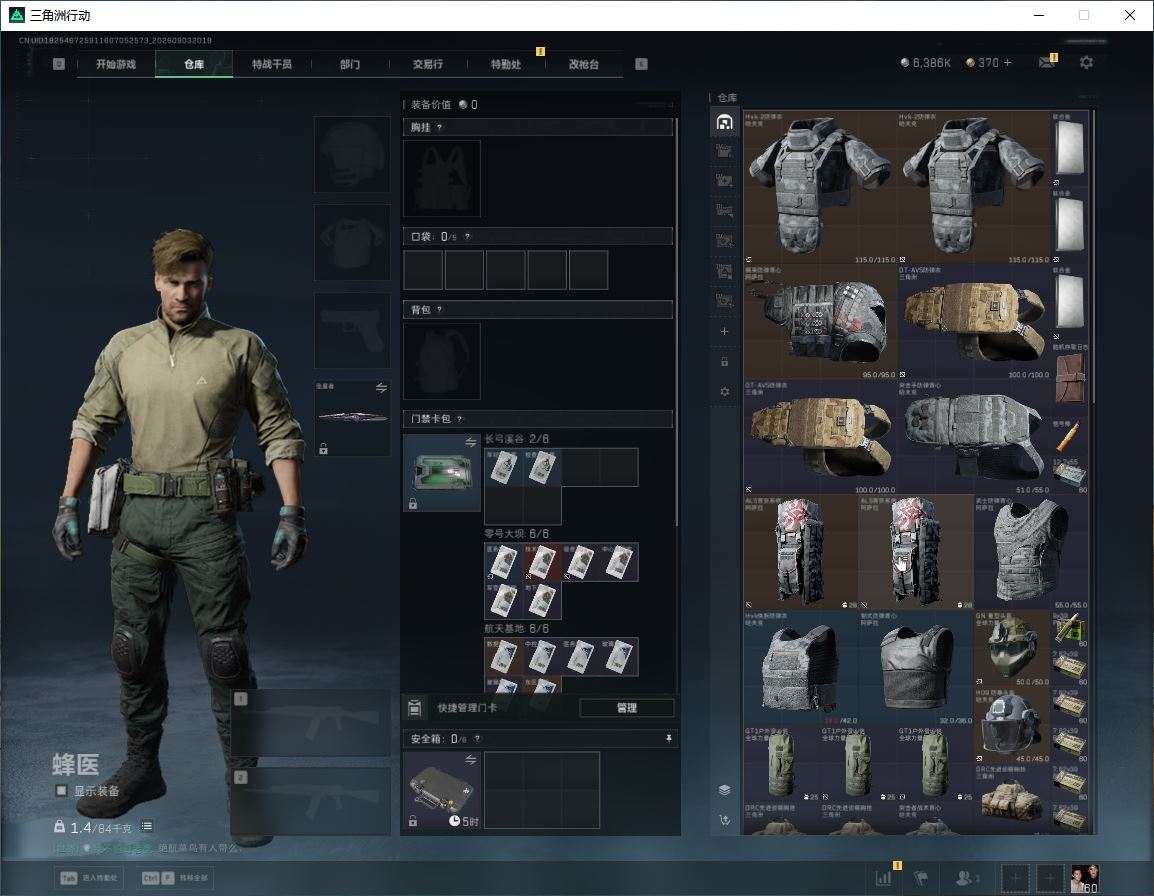Add a new storage box with plus icon

pyautogui.click(x=724, y=331)
